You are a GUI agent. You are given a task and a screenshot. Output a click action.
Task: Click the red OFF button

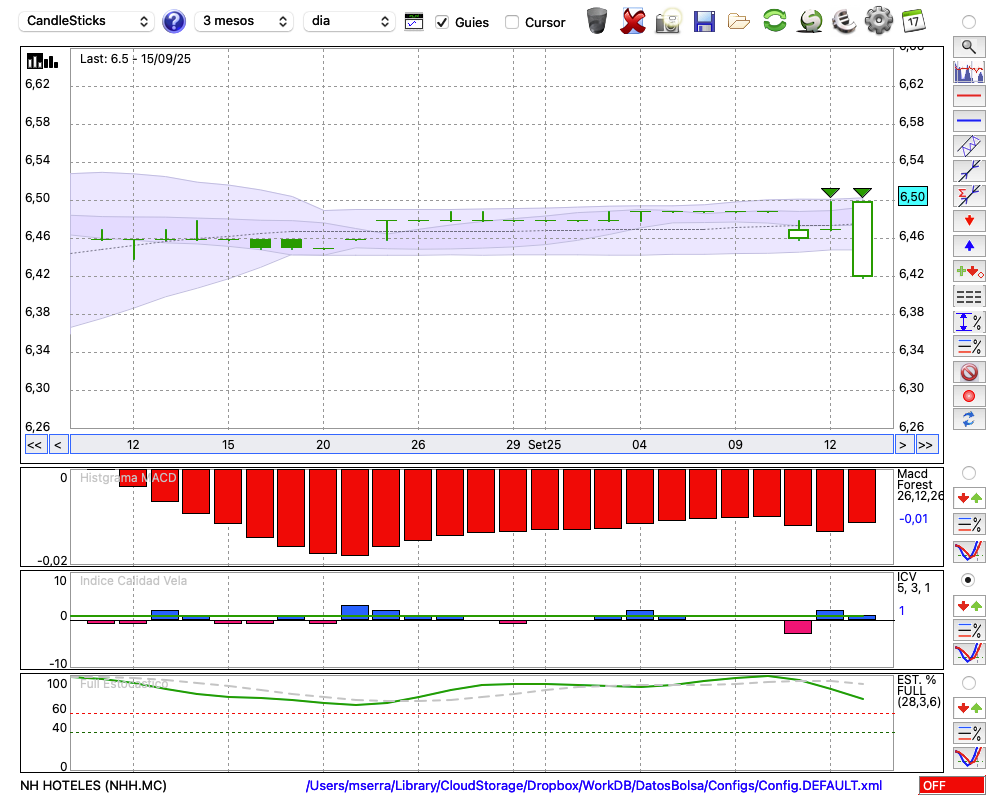[x=951, y=786]
